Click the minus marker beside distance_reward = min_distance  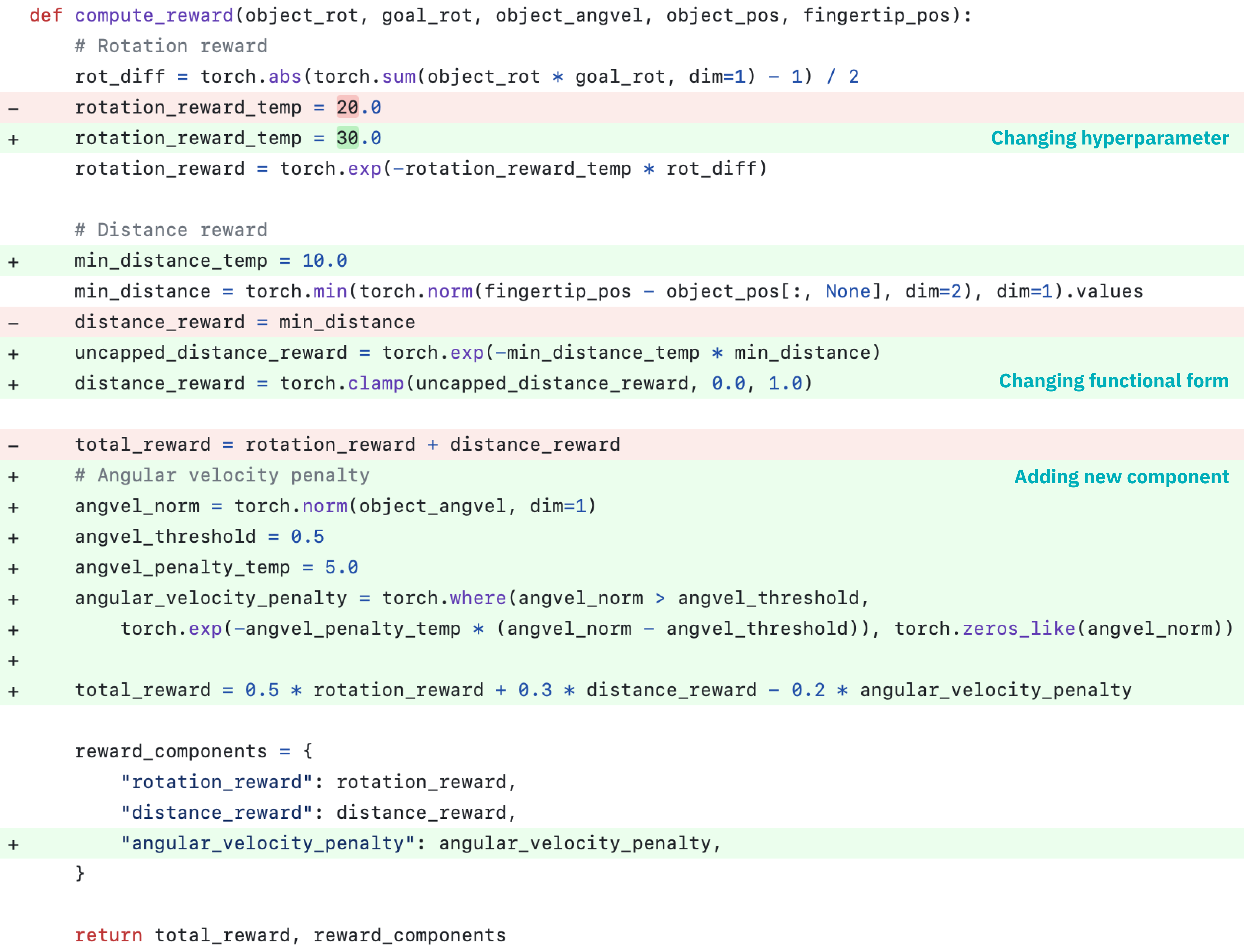(14, 323)
